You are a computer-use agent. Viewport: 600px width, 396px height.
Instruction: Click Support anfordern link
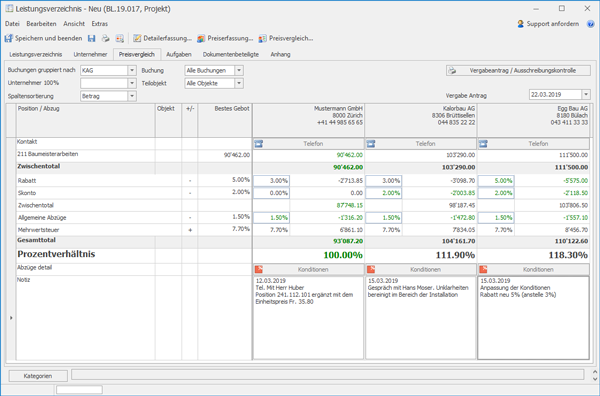548,24
